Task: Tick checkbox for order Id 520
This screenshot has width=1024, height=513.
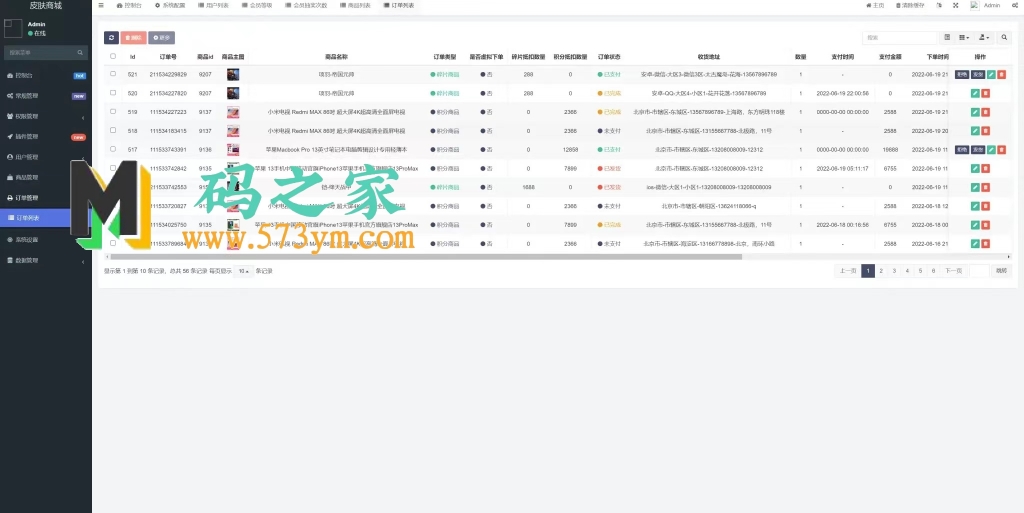Action: (x=113, y=93)
